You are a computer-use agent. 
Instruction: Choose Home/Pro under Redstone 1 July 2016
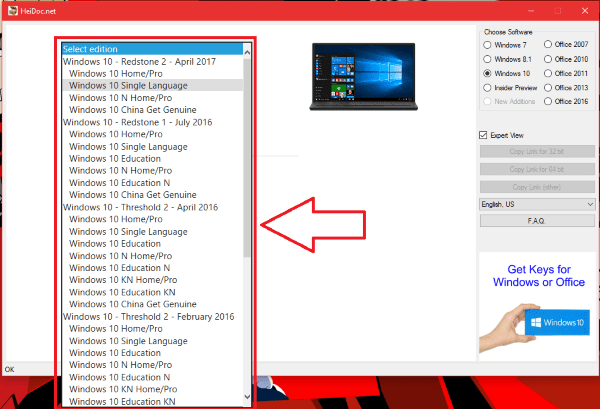pyautogui.click(x=152, y=134)
